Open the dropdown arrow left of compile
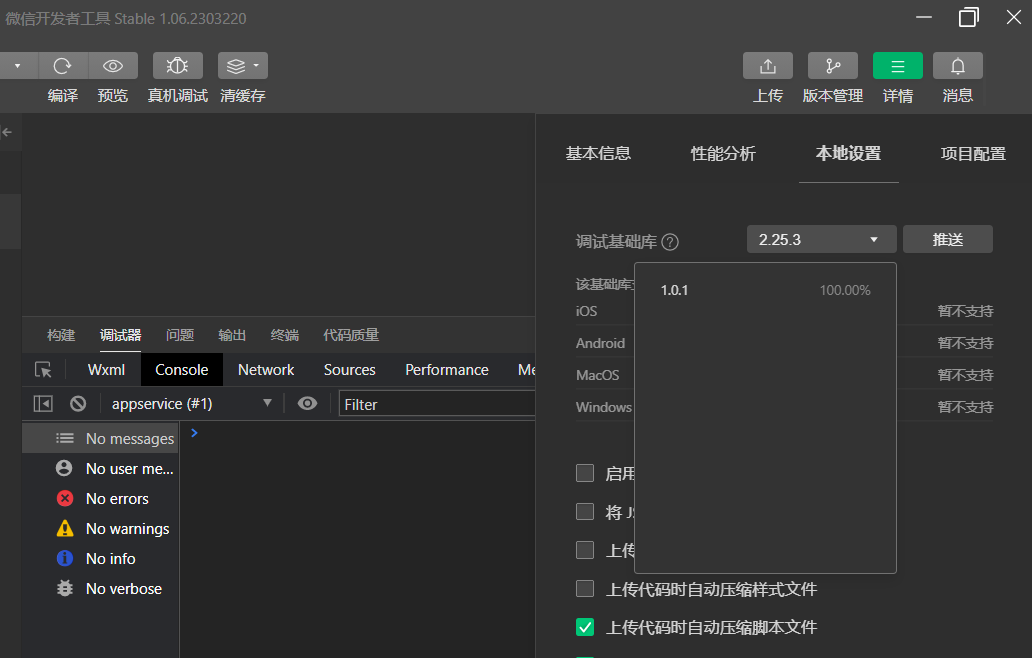Viewport: 1032px width, 658px height. 18,66
